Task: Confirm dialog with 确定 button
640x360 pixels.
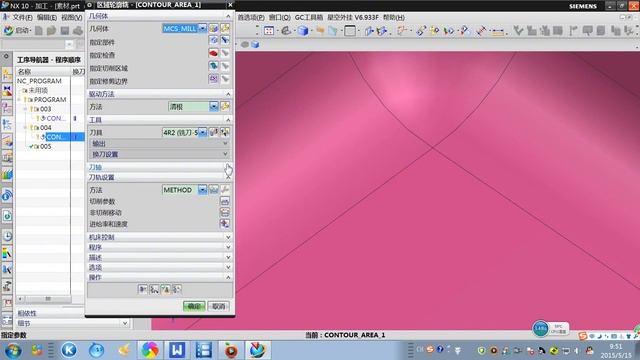Action: [194, 306]
